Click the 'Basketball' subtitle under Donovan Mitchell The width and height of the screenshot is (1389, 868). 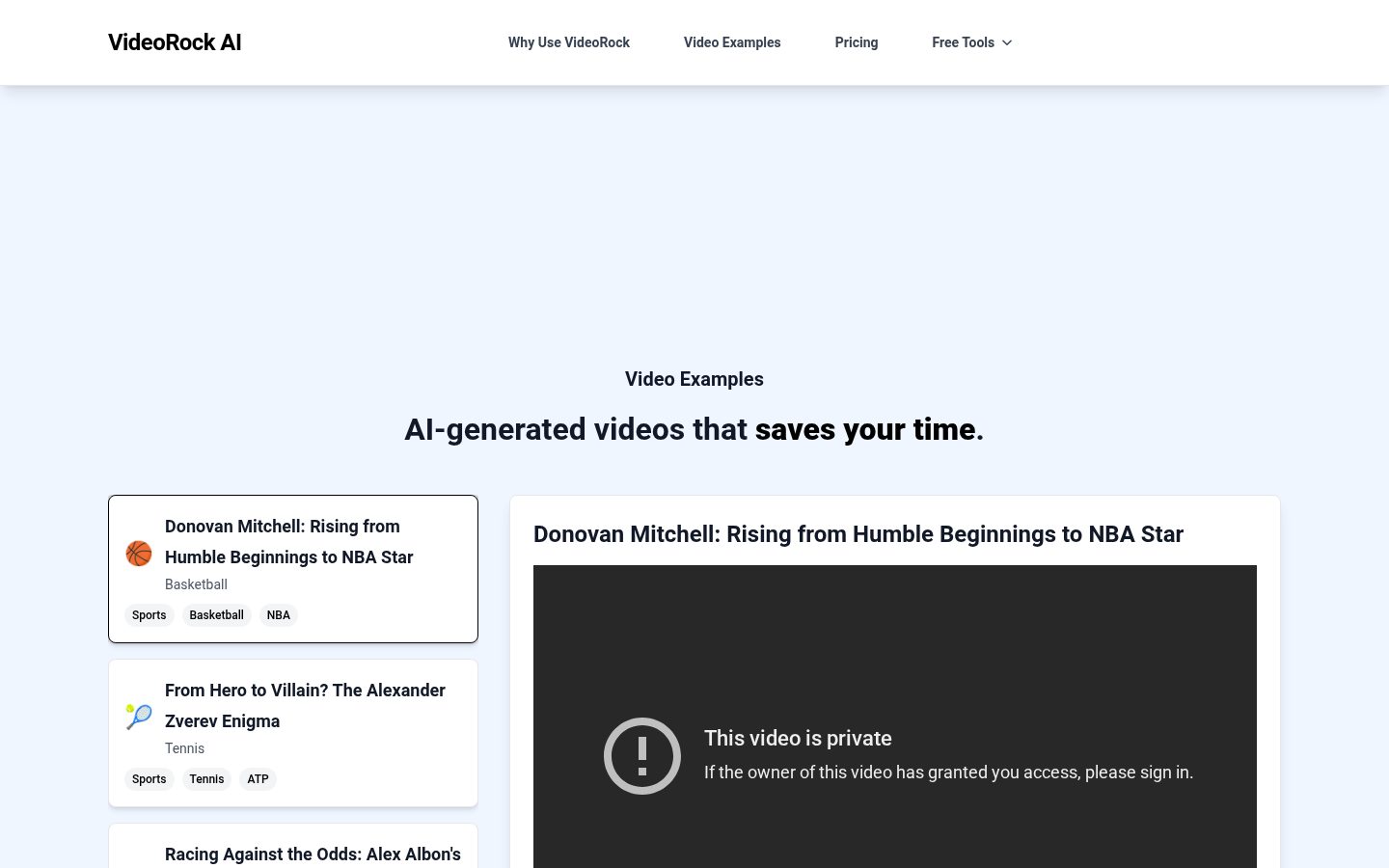coord(196,584)
